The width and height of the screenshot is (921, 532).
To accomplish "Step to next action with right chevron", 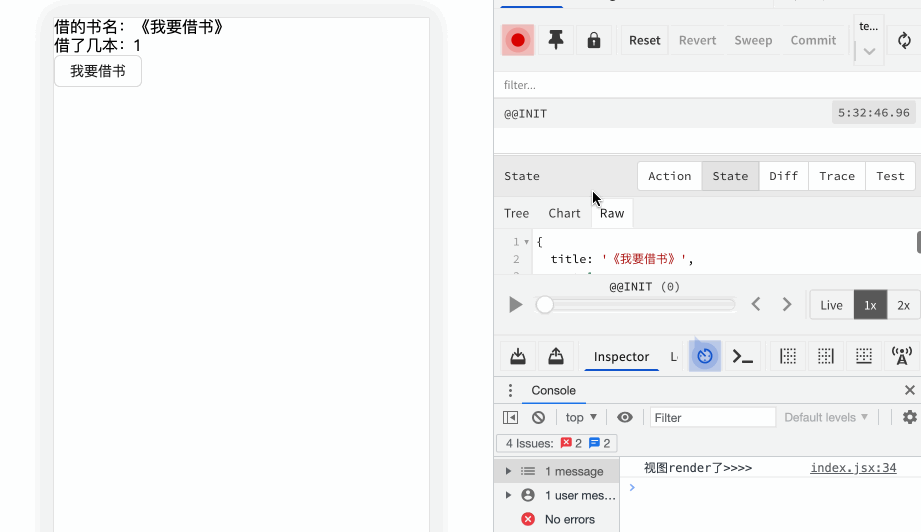I will pos(787,304).
